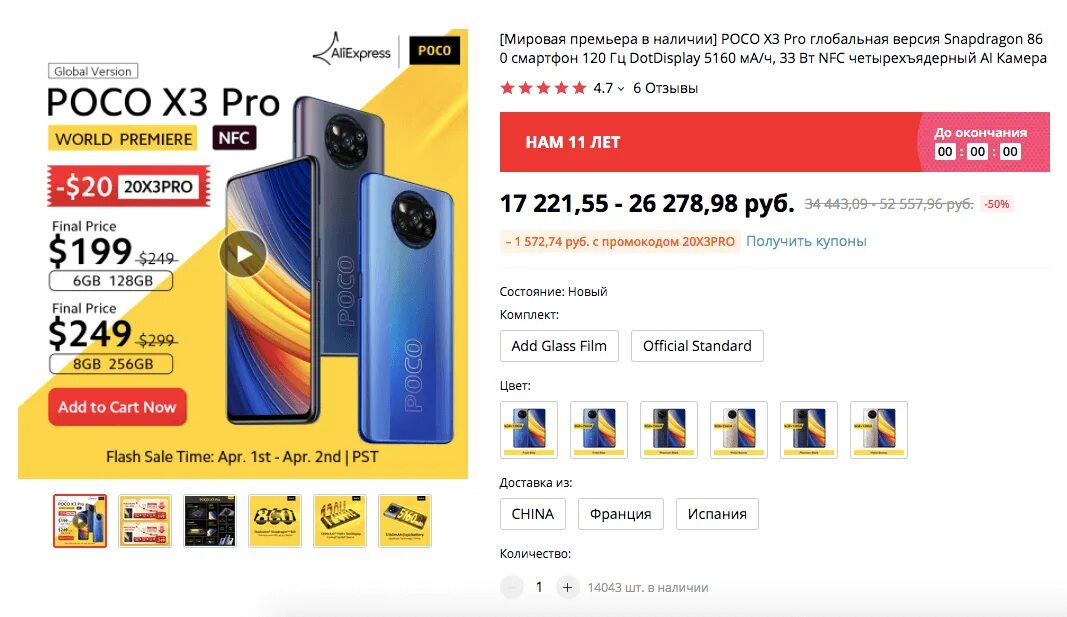Screen dimensions: 1067x617
Task: Open the coupons gallery thumbnail
Action: point(145,520)
